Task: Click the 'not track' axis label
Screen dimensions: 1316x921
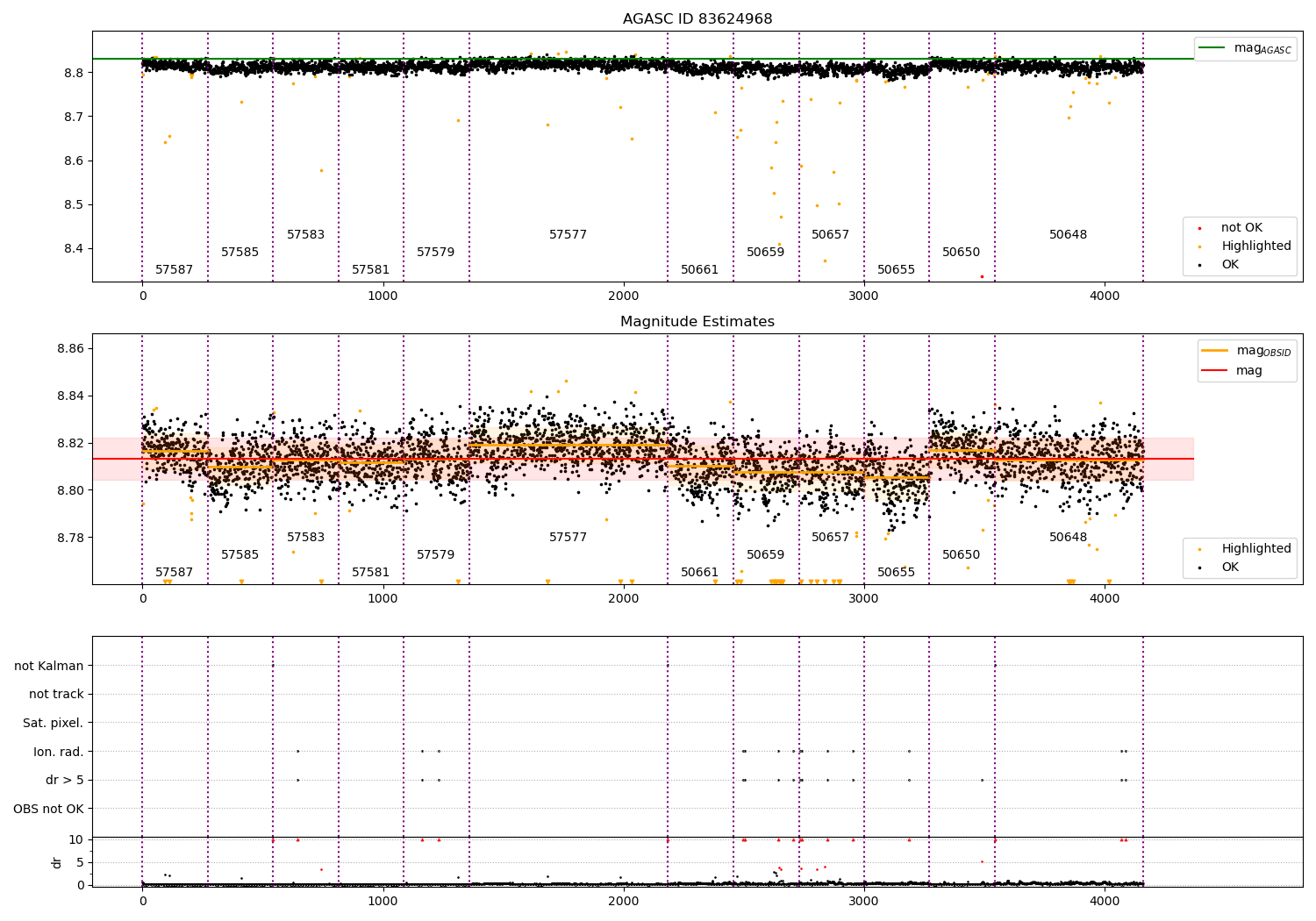Action: [x=56, y=694]
